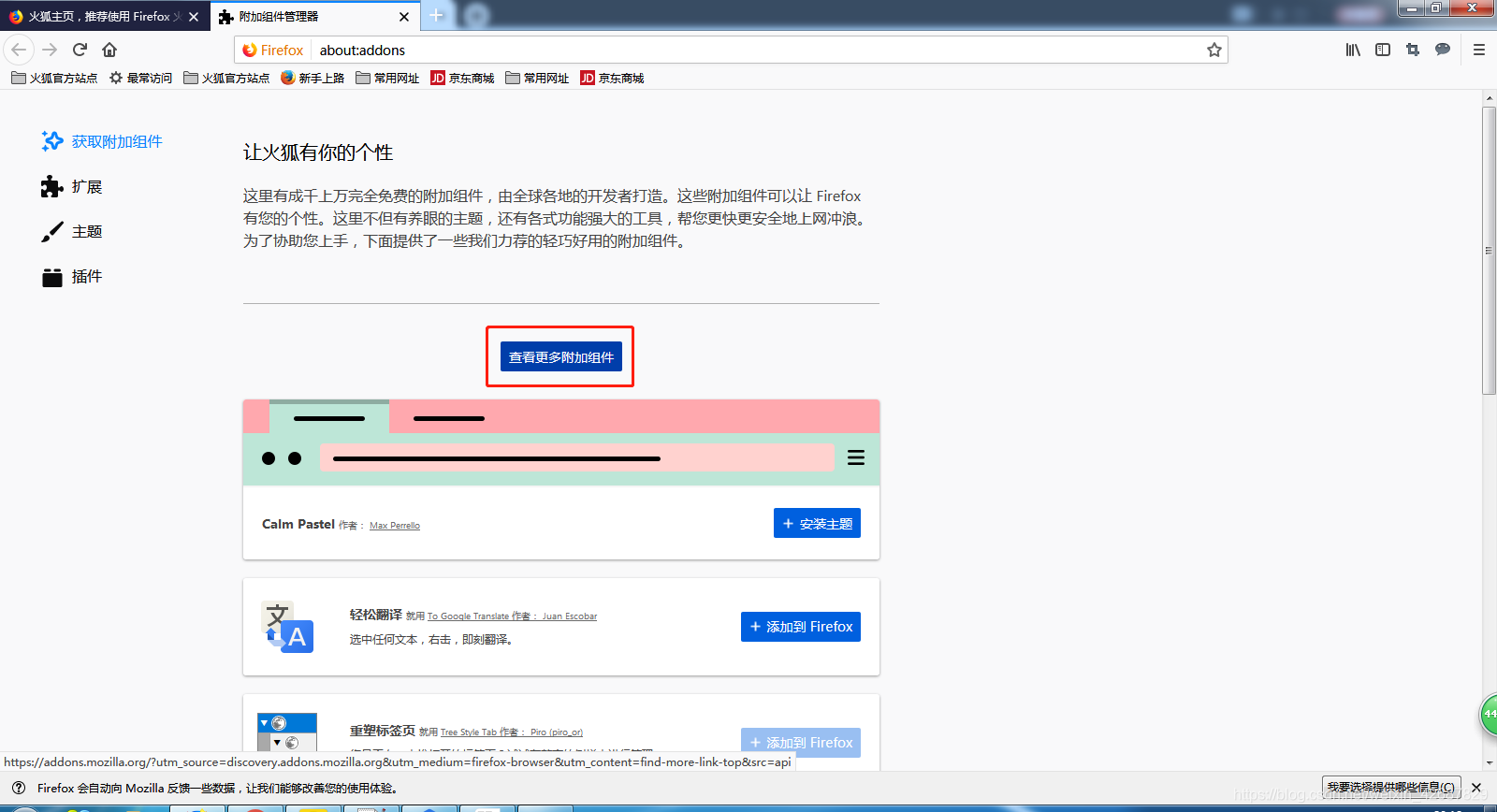The height and width of the screenshot is (812, 1497).
Task: Open the home page icon
Action: pos(109,50)
